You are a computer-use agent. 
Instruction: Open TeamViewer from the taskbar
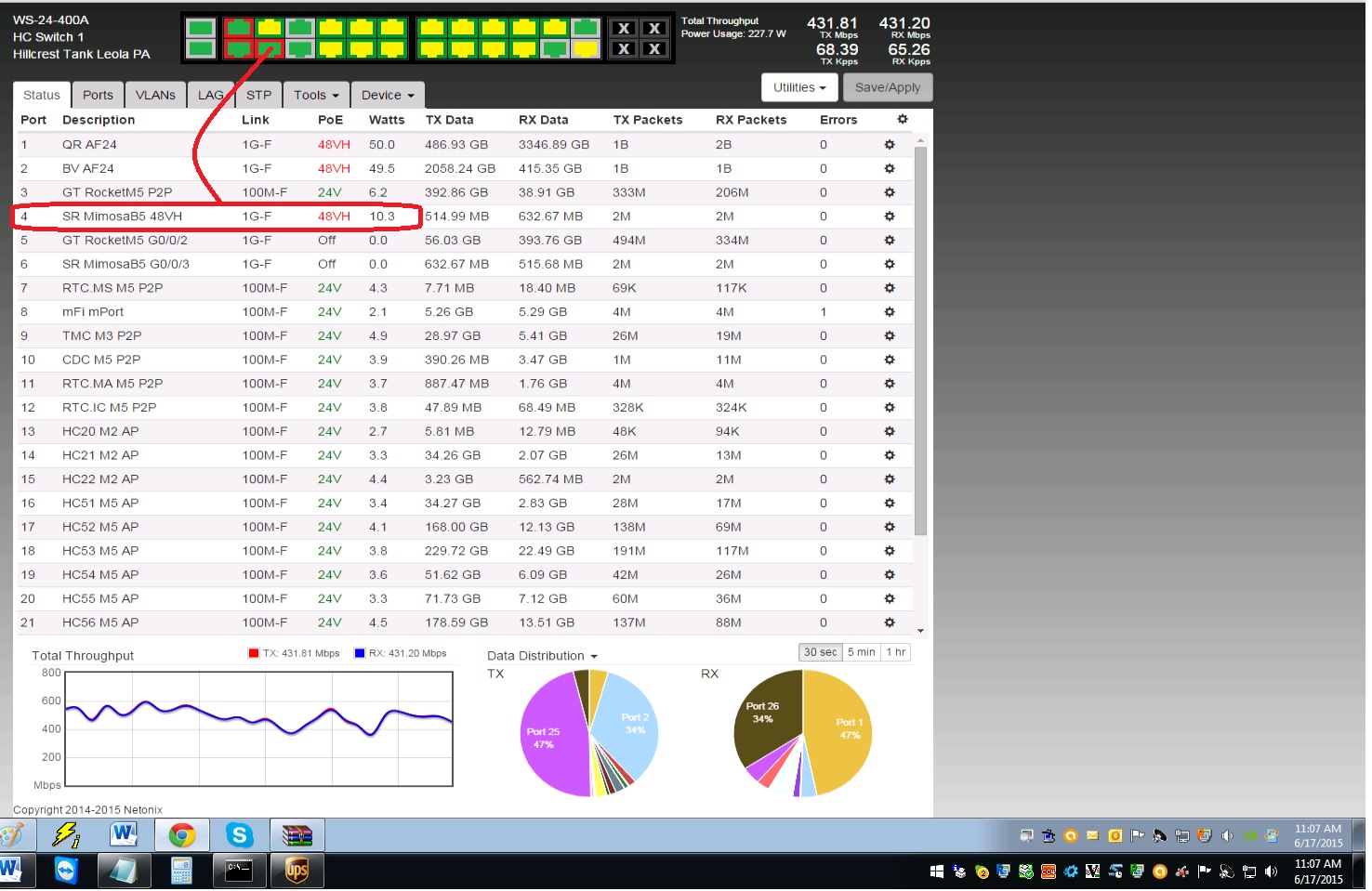click(66, 871)
